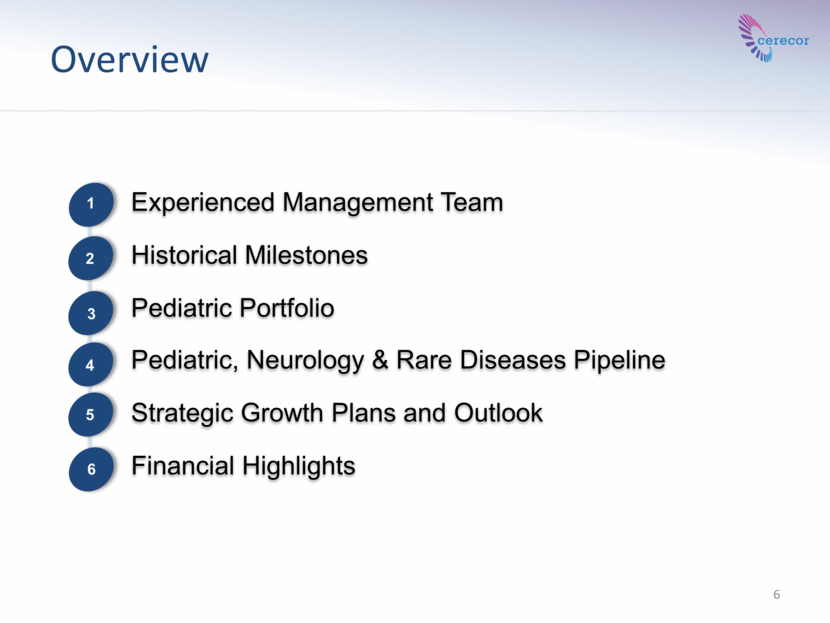Click the number 4 circle bullet
Screen dimensions: 830x623
click(x=91, y=364)
